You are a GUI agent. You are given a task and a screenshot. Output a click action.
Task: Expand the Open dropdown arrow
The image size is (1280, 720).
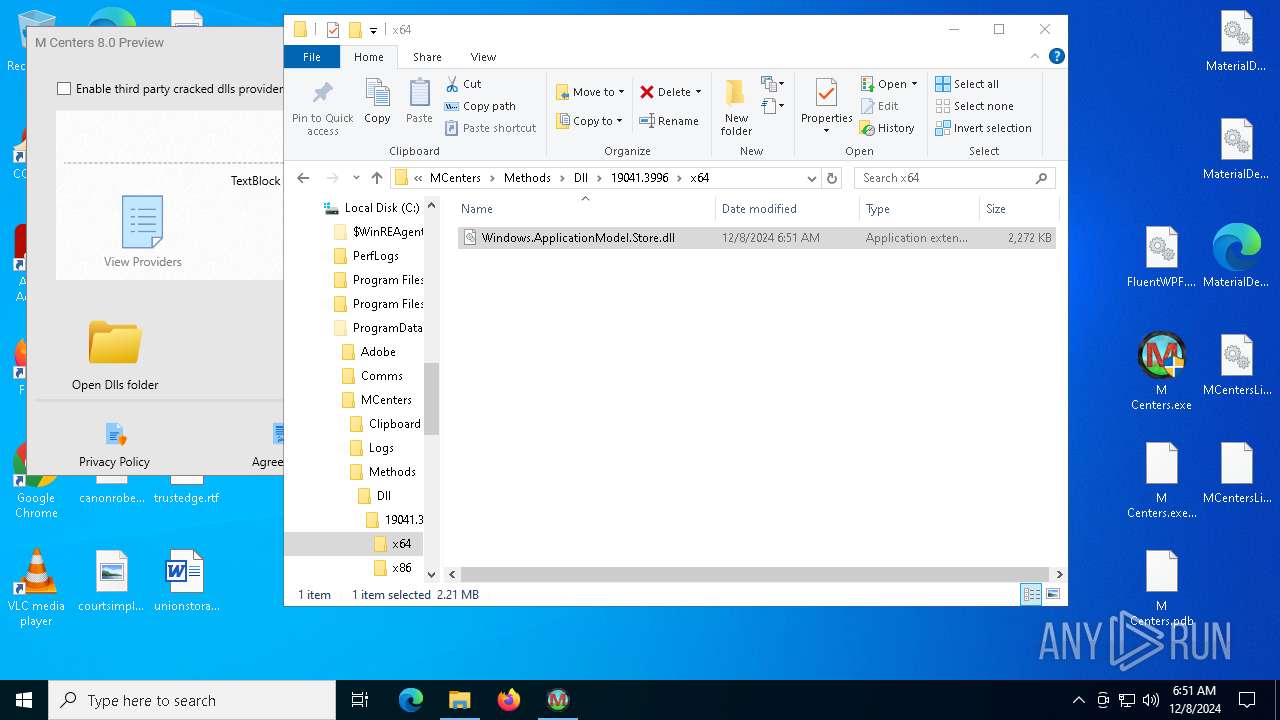[914, 84]
